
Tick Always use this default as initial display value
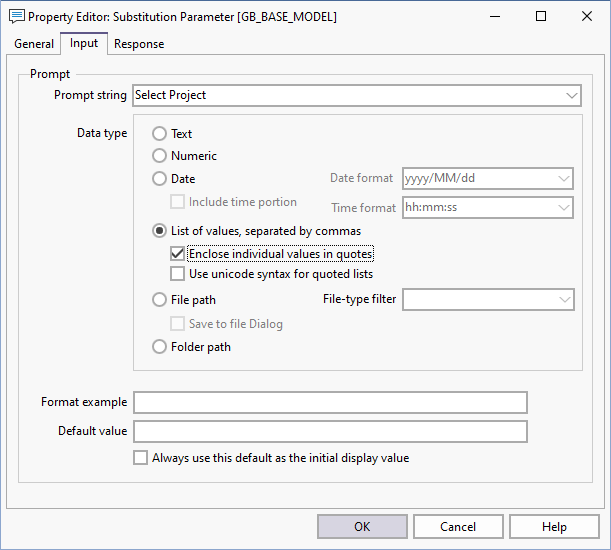coord(140,458)
